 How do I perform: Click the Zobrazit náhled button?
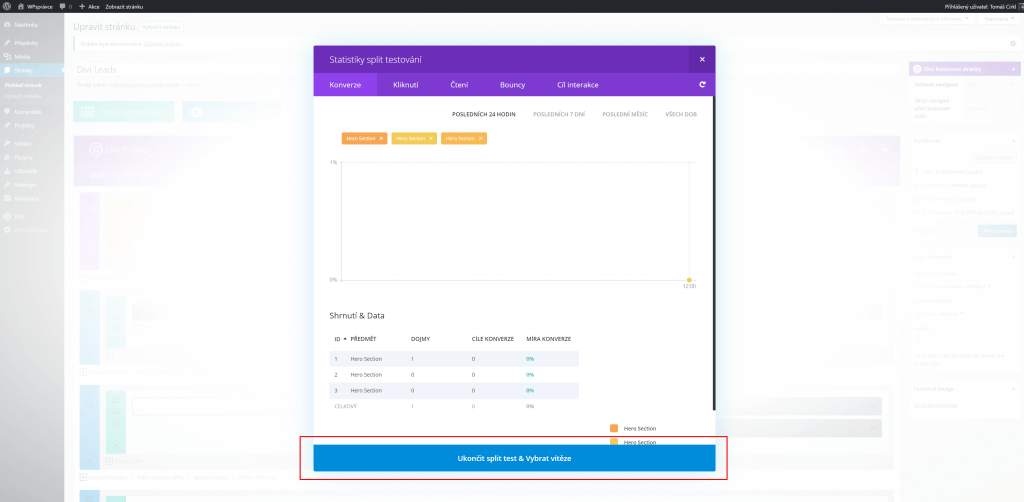995,157
